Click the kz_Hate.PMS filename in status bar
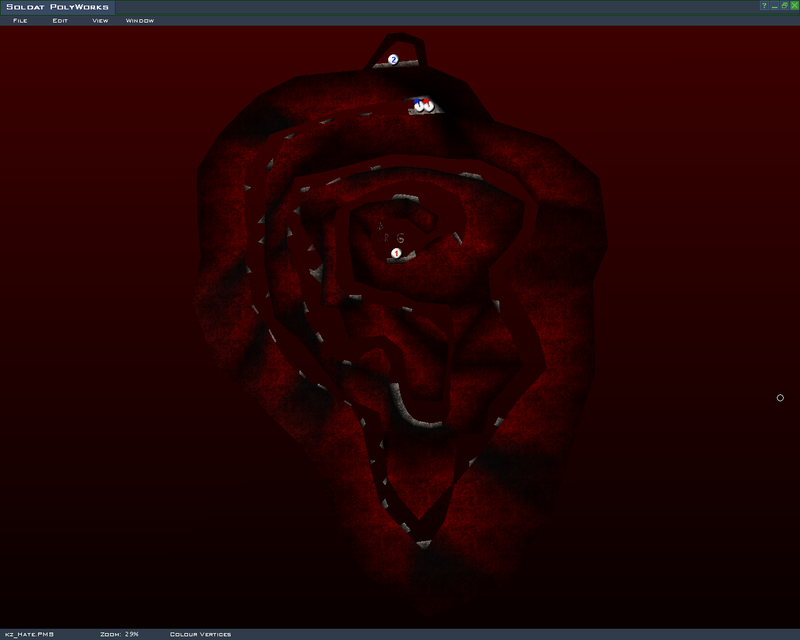Viewport: 800px width, 640px height. pos(29,634)
